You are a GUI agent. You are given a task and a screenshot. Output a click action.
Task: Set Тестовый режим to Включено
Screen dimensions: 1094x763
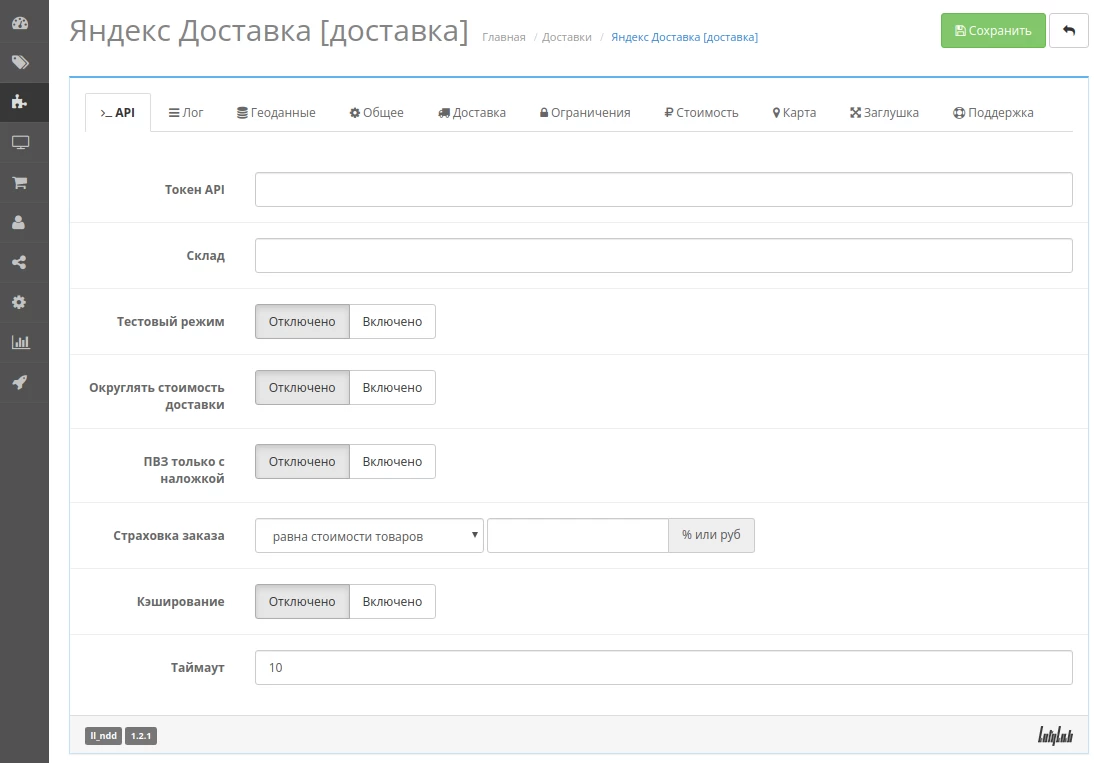[x=392, y=322]
